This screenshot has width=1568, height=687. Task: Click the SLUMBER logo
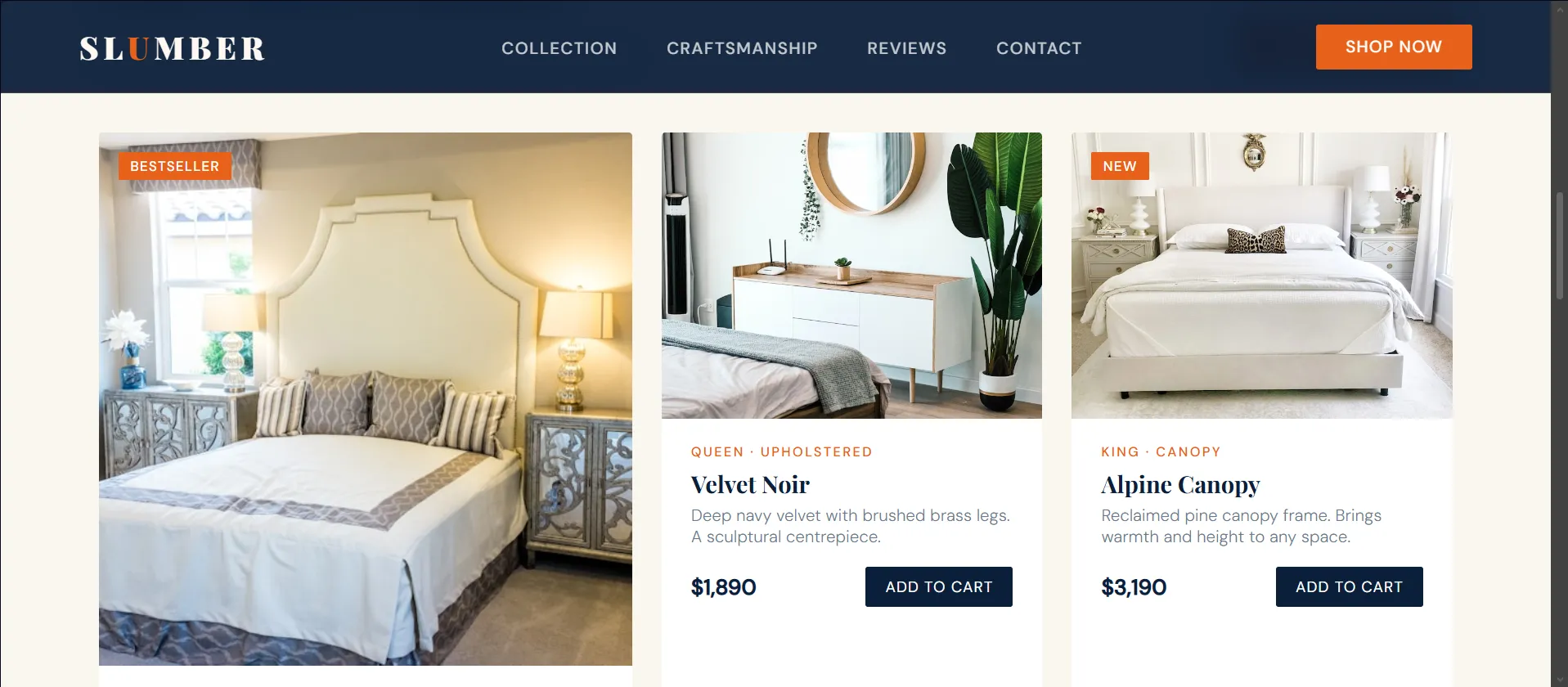pyautogui.click(x=172, y=48)
